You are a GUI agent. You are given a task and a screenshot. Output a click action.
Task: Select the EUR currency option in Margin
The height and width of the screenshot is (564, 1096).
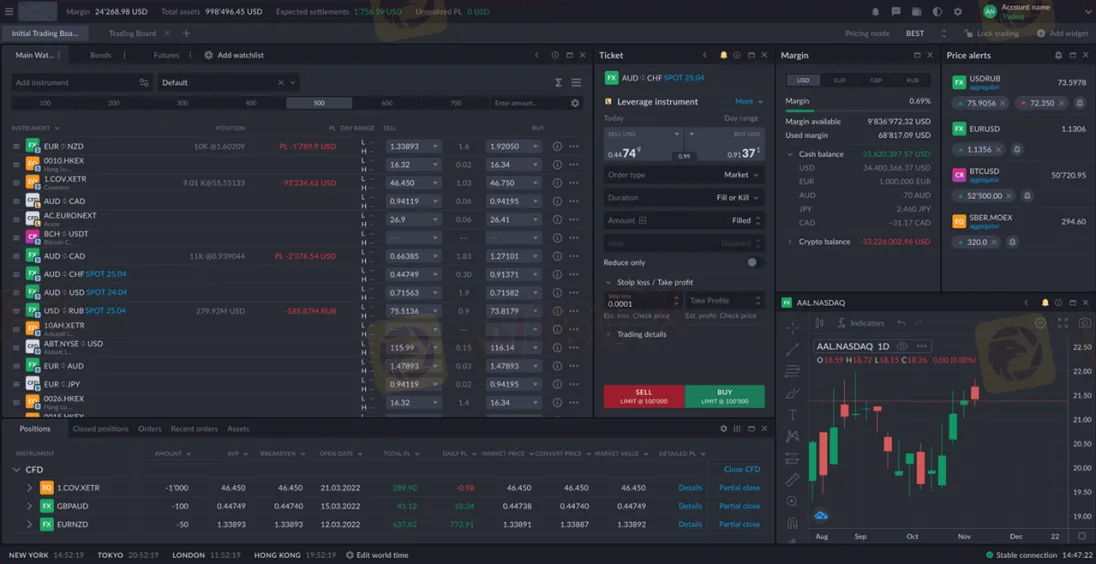click(839, 80)
